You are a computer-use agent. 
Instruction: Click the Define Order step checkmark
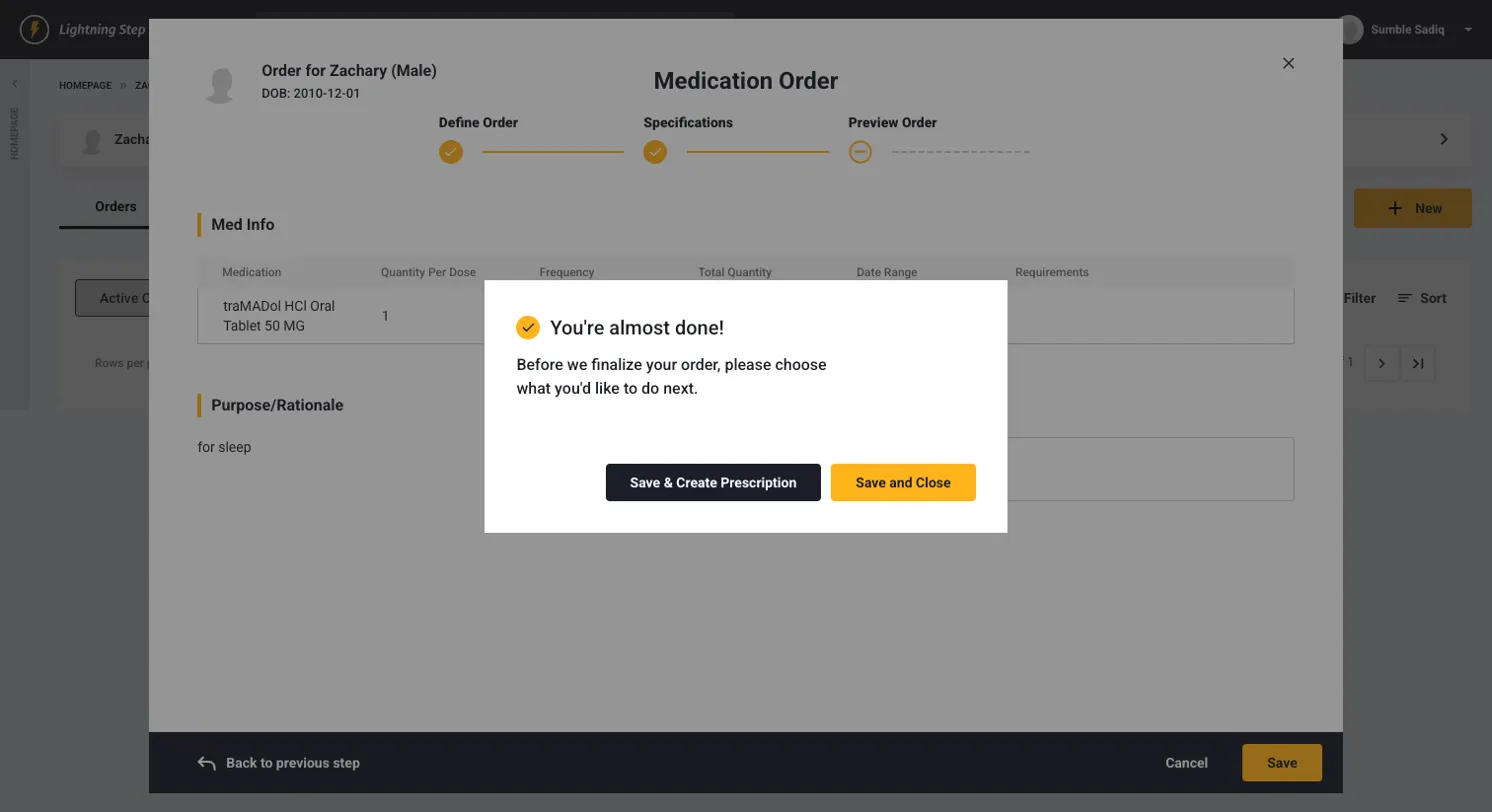coord(451,152)
